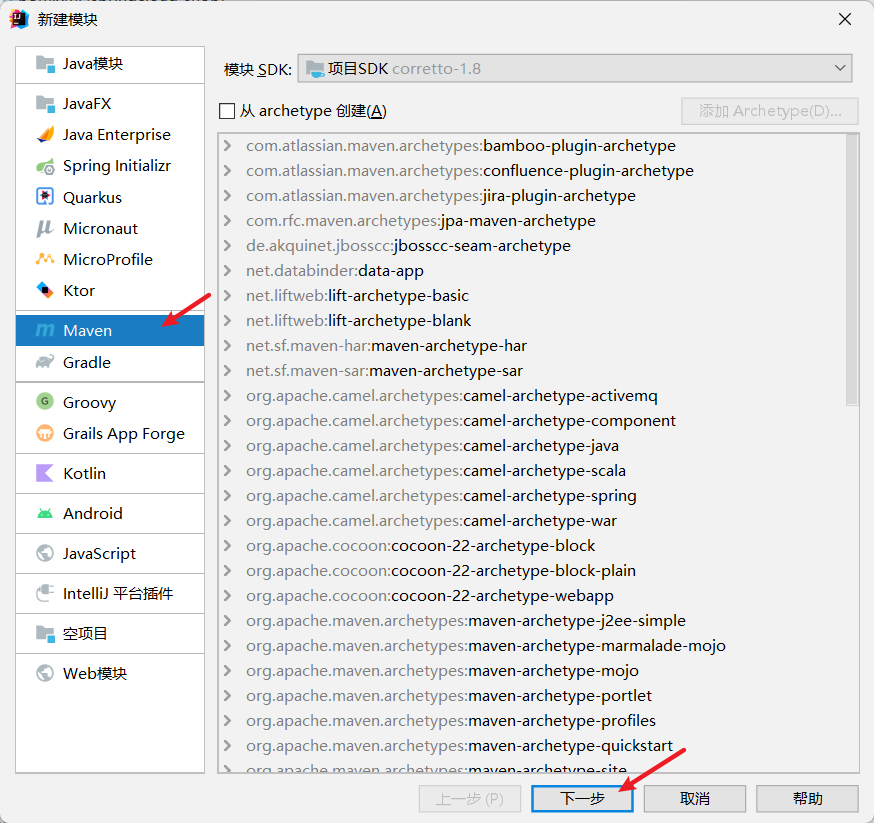Viewport: 874px width, 823px height.
Task: Enable 从 archetype 创建 checkbox
Action: (x=227, y=111)
